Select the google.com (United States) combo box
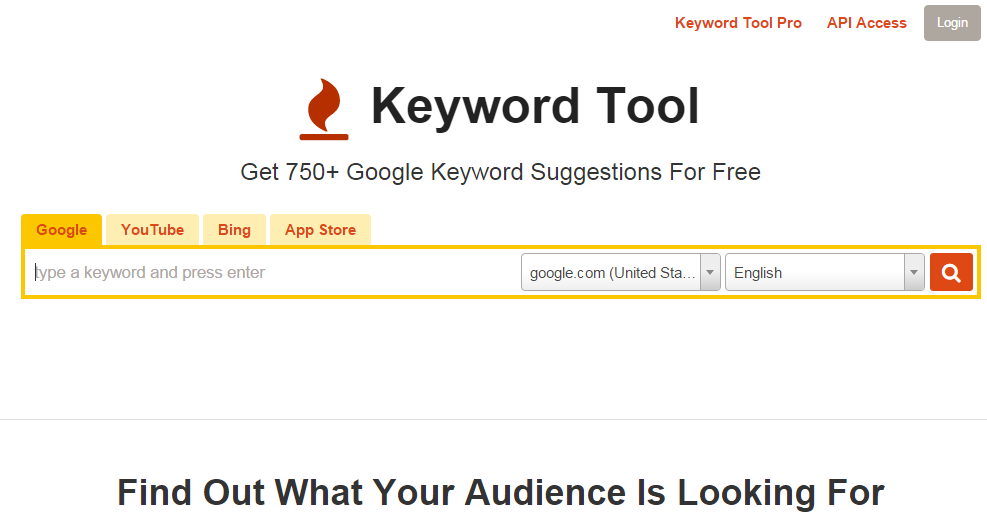Image resolution: width=987 pixels, height=513 pixels. point(621,272)
